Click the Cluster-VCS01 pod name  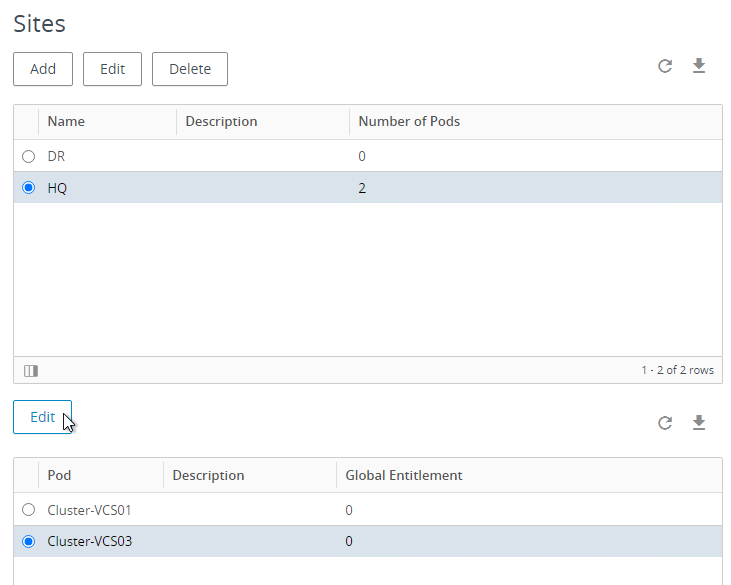[89, 510]
